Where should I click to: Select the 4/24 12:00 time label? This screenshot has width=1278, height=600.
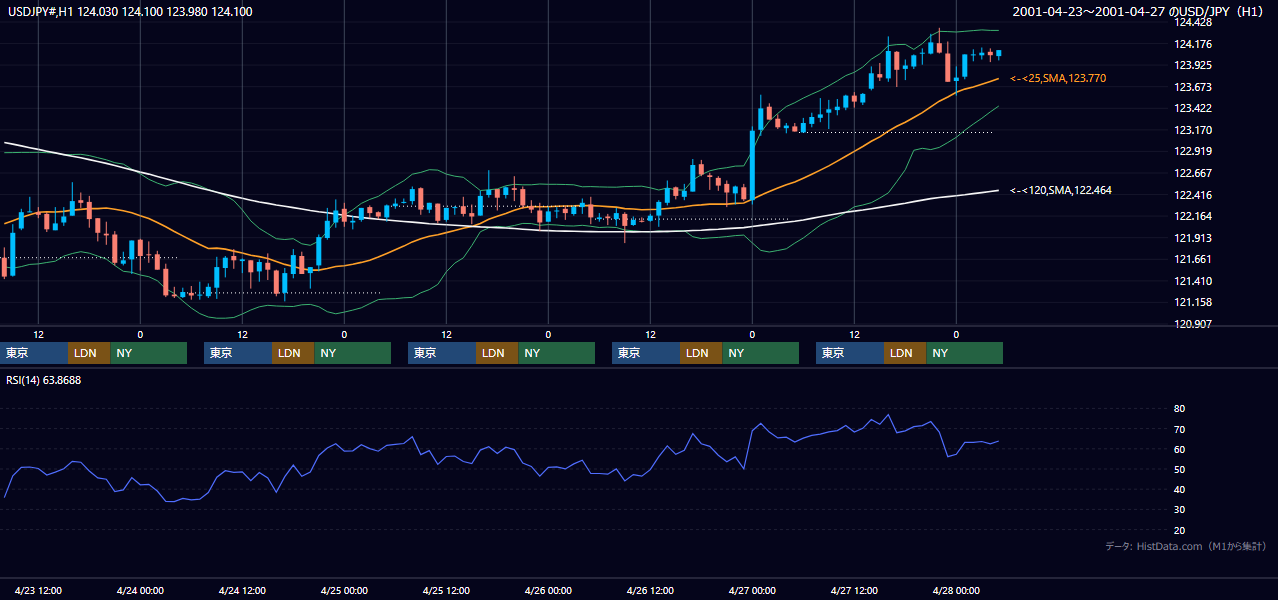(x=242, y=590)
